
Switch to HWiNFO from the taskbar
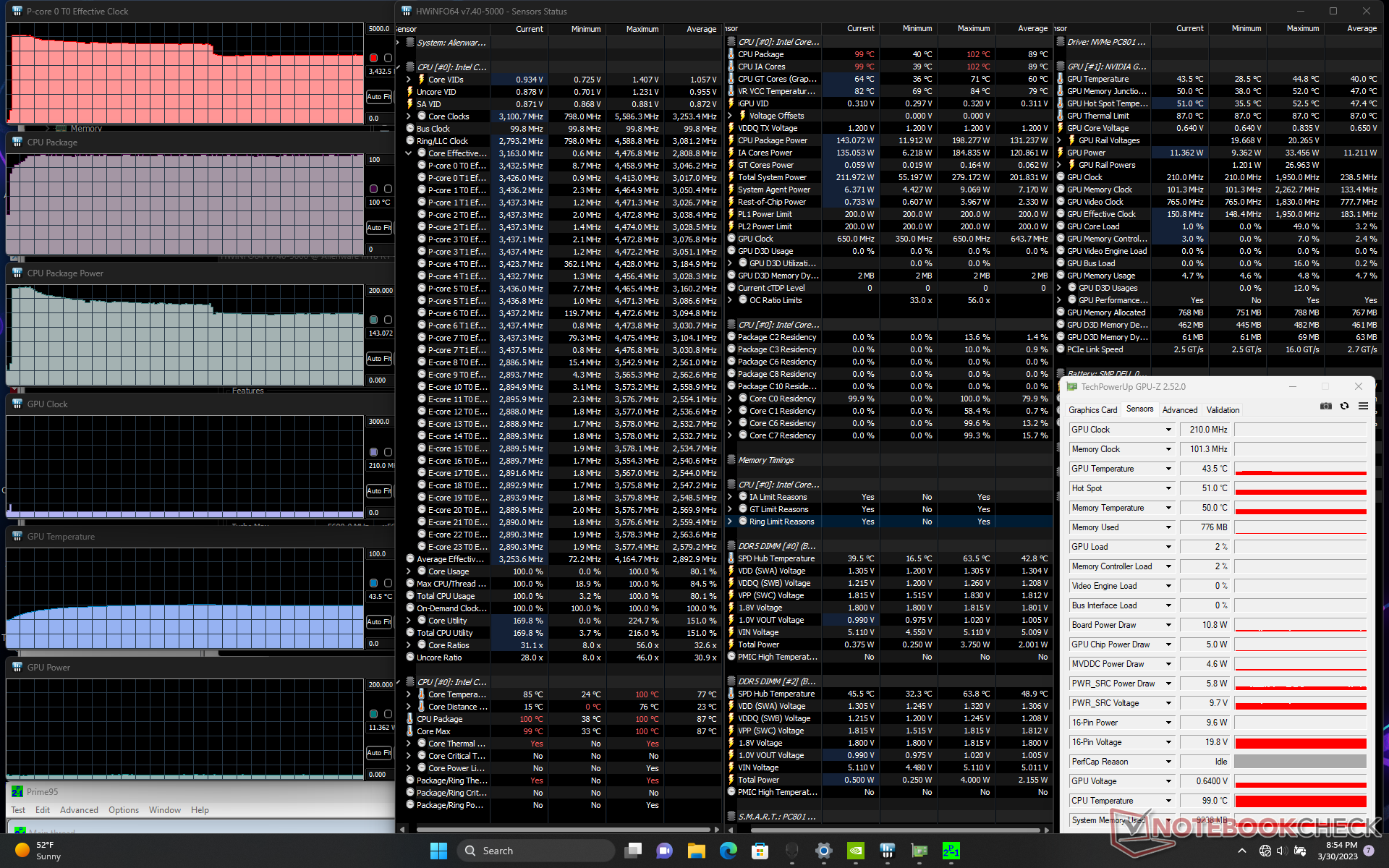pos(888,851)
